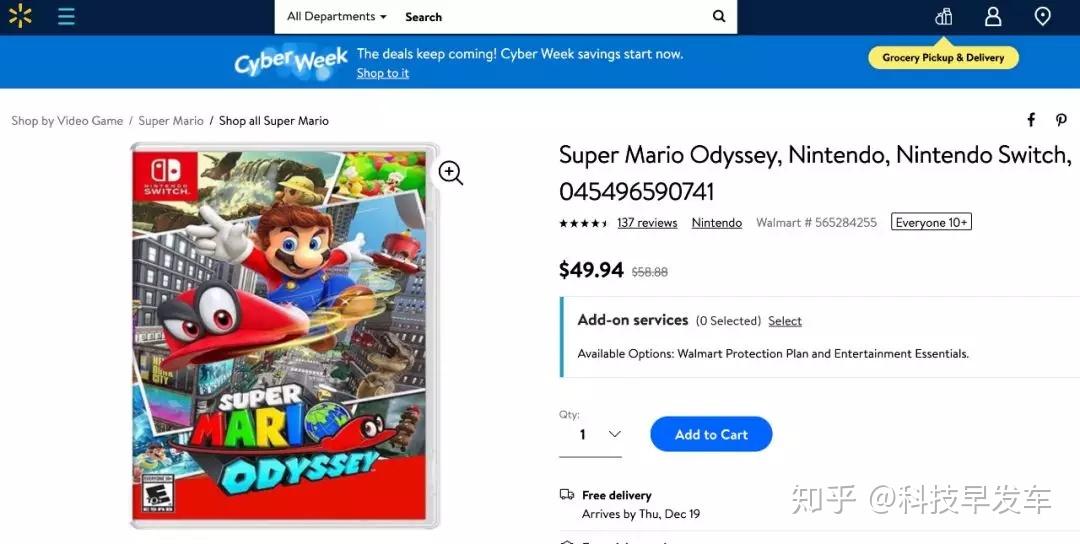Click the store location pin icon

tap(1043, 16)
